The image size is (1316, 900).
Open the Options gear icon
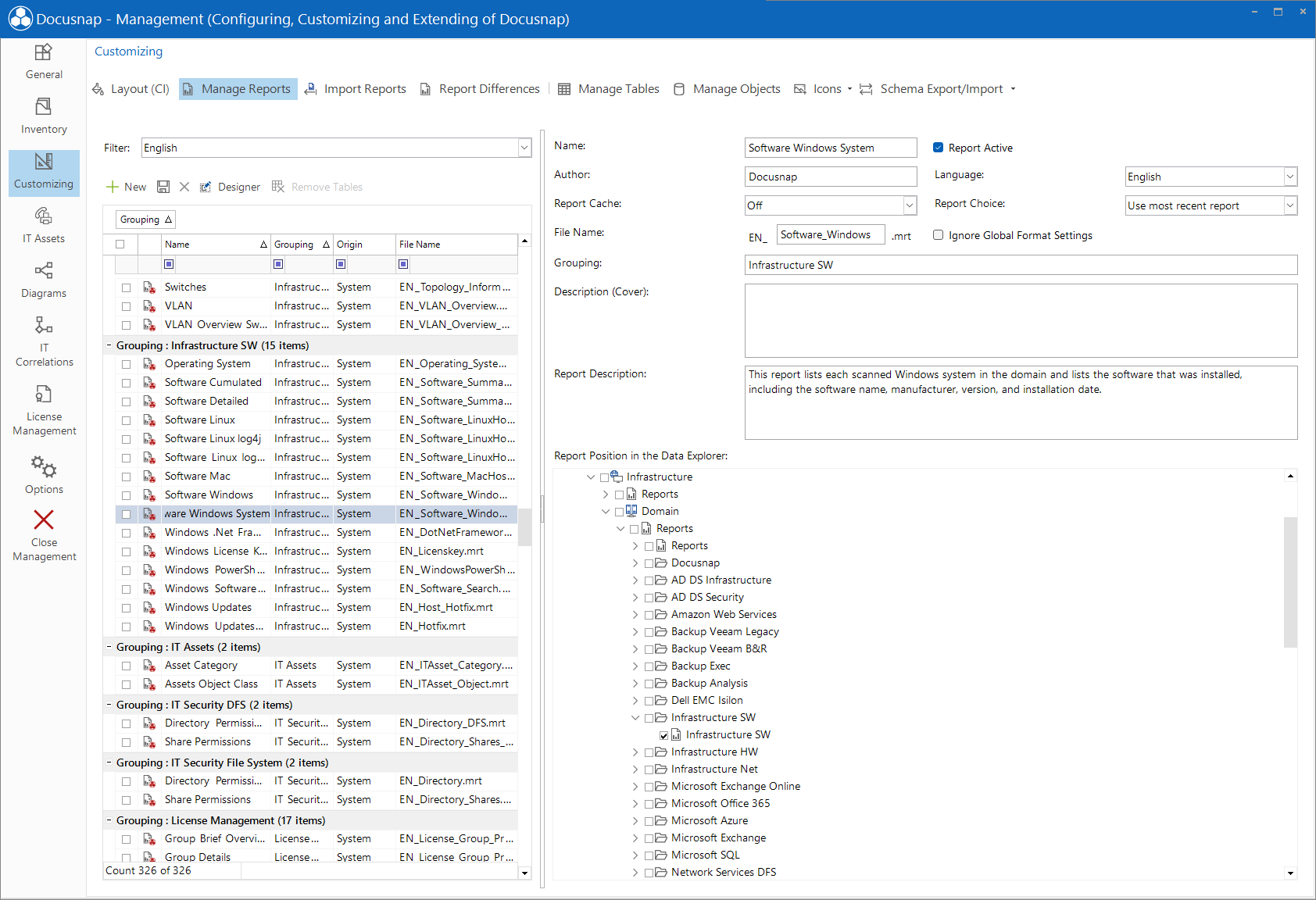click(44, 467)
